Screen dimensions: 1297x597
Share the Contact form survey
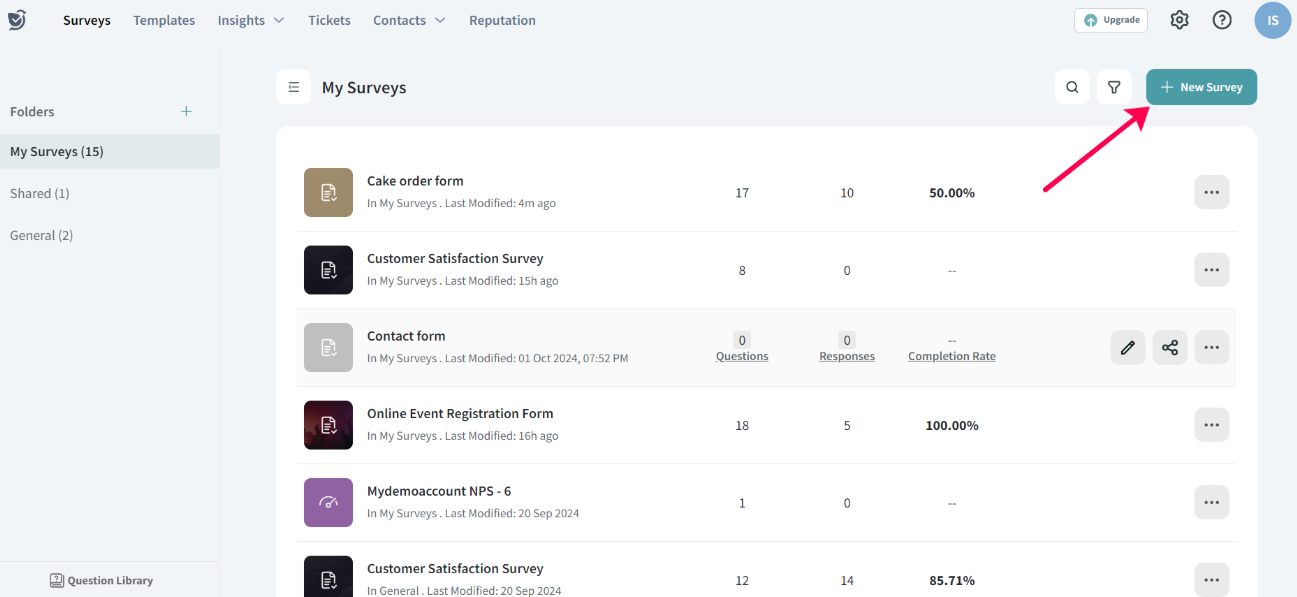coord(1170,347)
